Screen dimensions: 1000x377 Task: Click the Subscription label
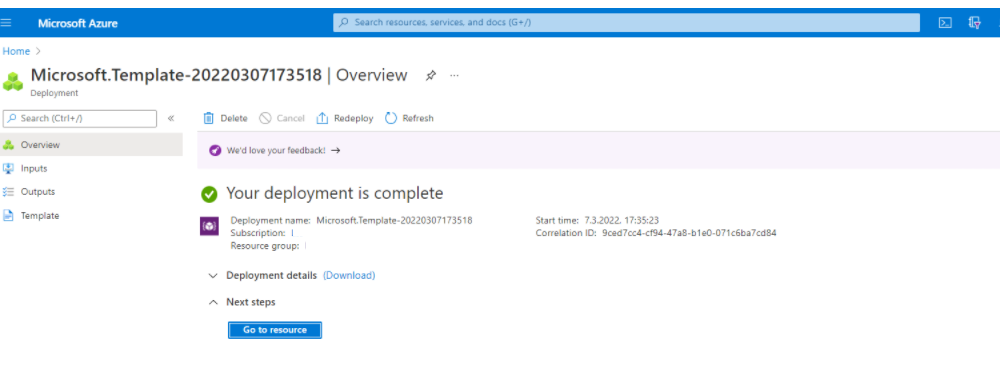(x=258, y=233)
